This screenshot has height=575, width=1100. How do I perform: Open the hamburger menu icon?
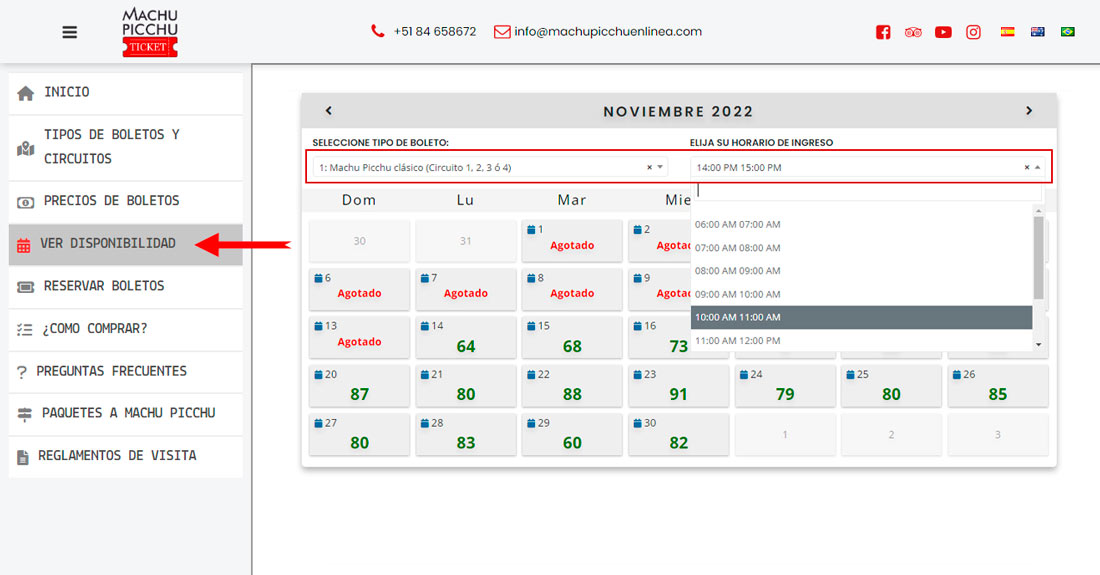coord(69,32)
